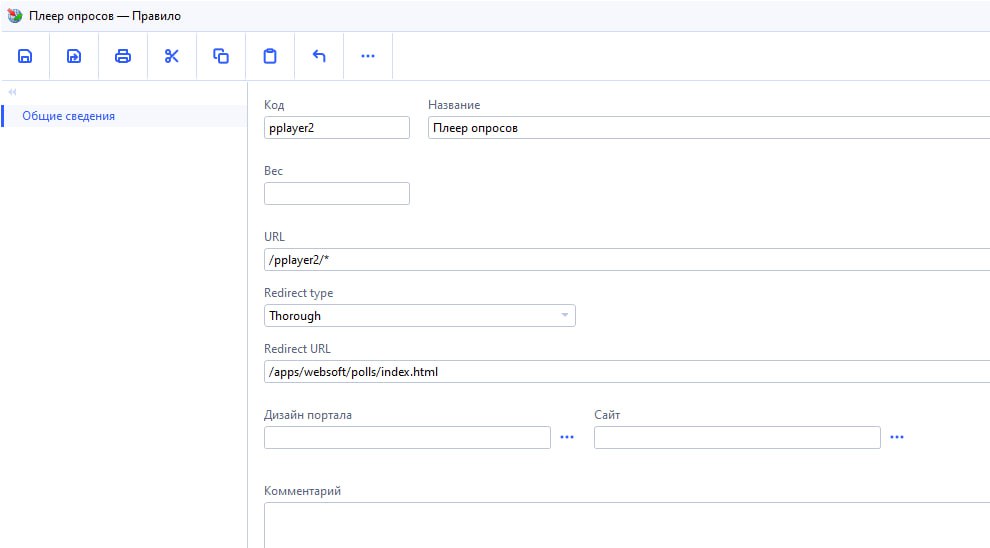Click the Print icon
The height and width of the screenshot is (548, 990).
pos(123,56)
